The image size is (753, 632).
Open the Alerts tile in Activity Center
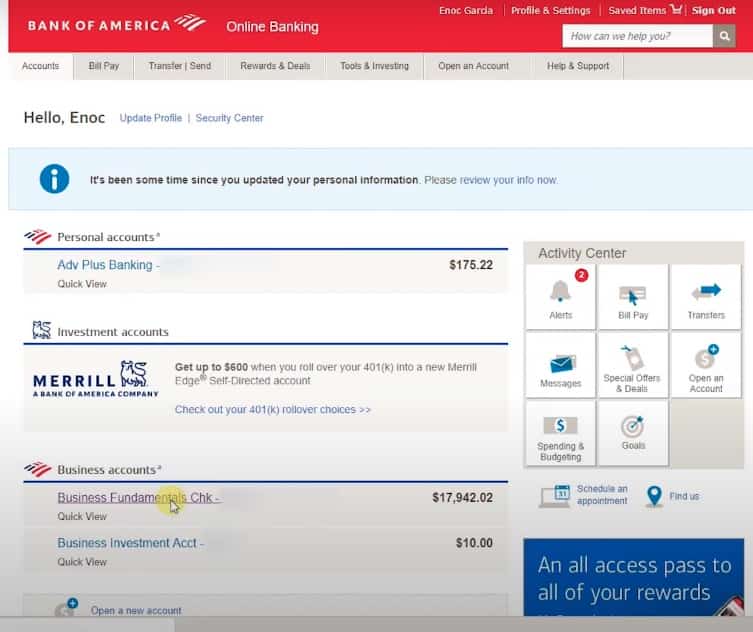click(x=560, y=297)
